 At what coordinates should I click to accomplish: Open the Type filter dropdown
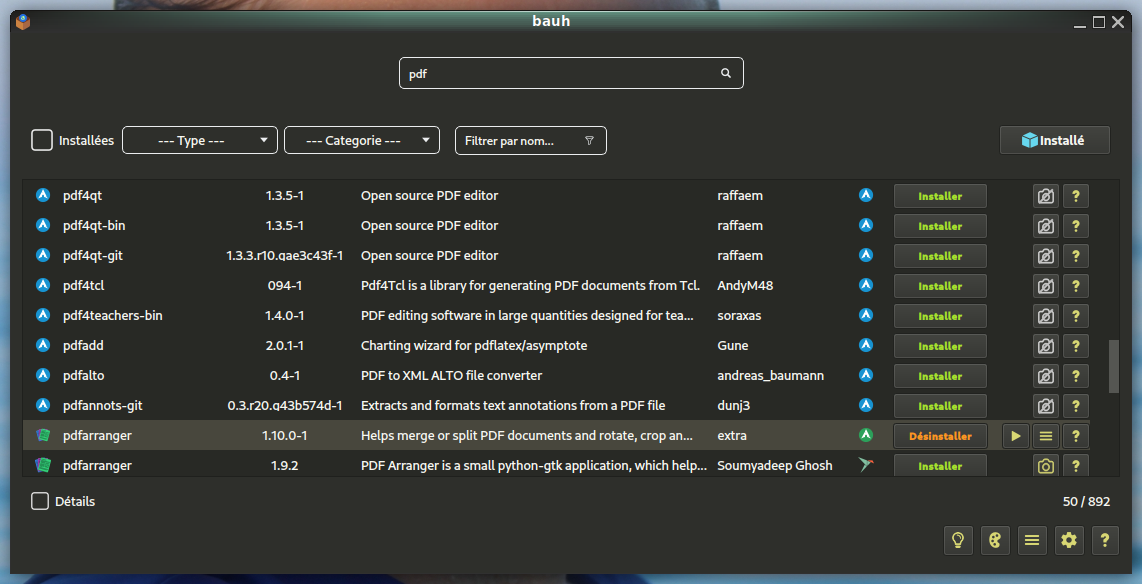click(x=200, y=141)
